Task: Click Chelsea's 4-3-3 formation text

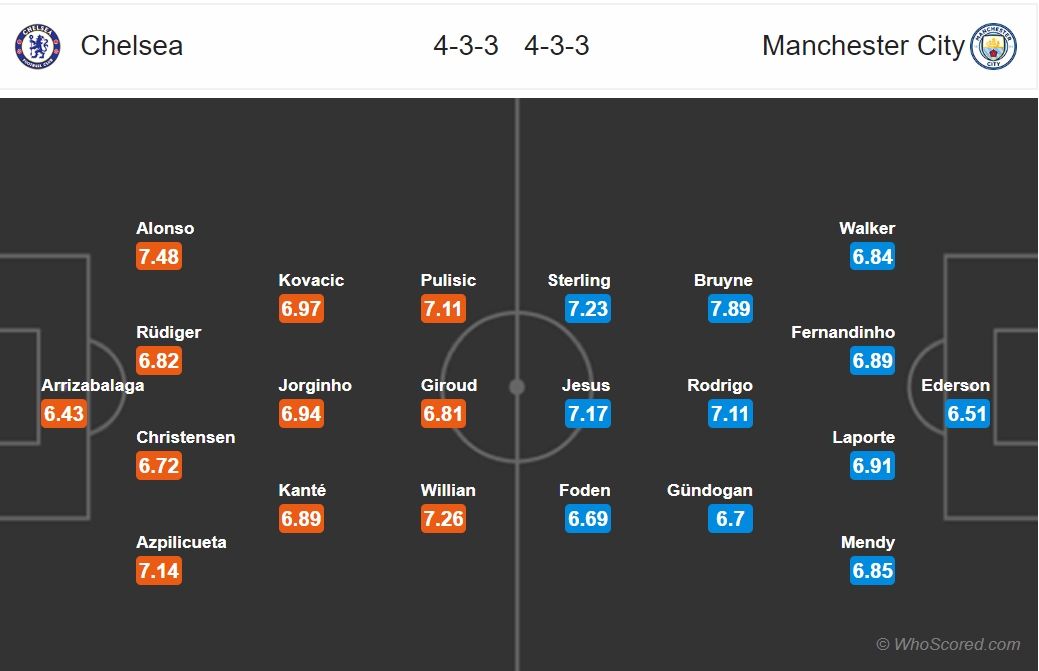Action: click(x=466, y=46)
